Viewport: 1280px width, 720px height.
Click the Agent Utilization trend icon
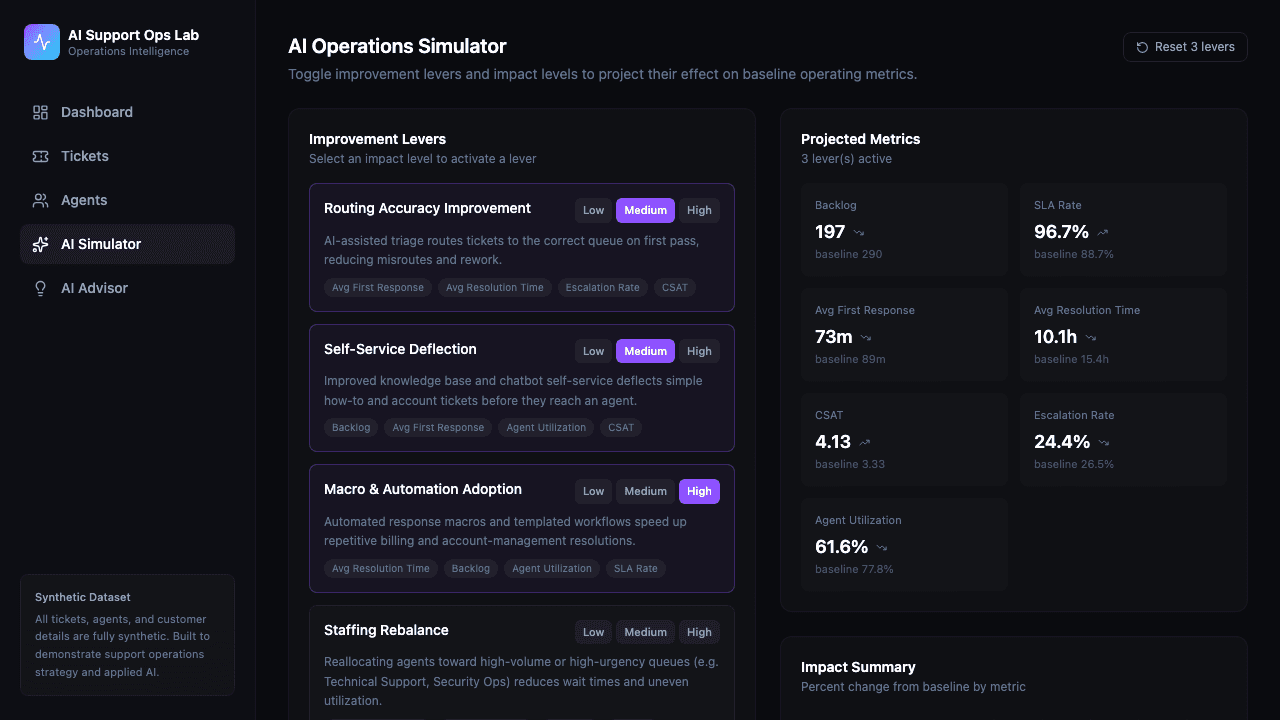[x=882, y=548]
